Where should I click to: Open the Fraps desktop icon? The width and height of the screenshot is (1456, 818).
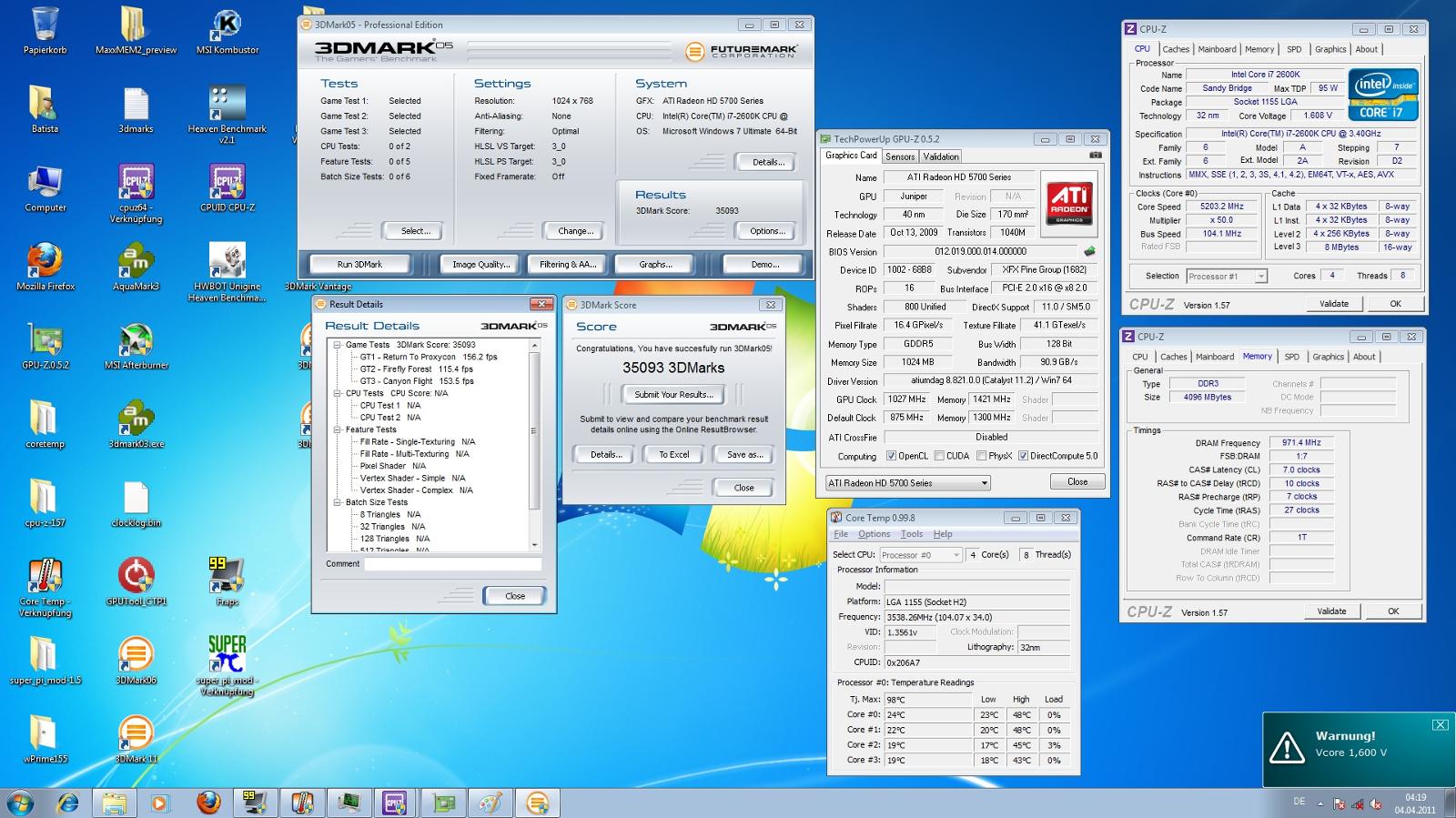click(x=227, y=582)
